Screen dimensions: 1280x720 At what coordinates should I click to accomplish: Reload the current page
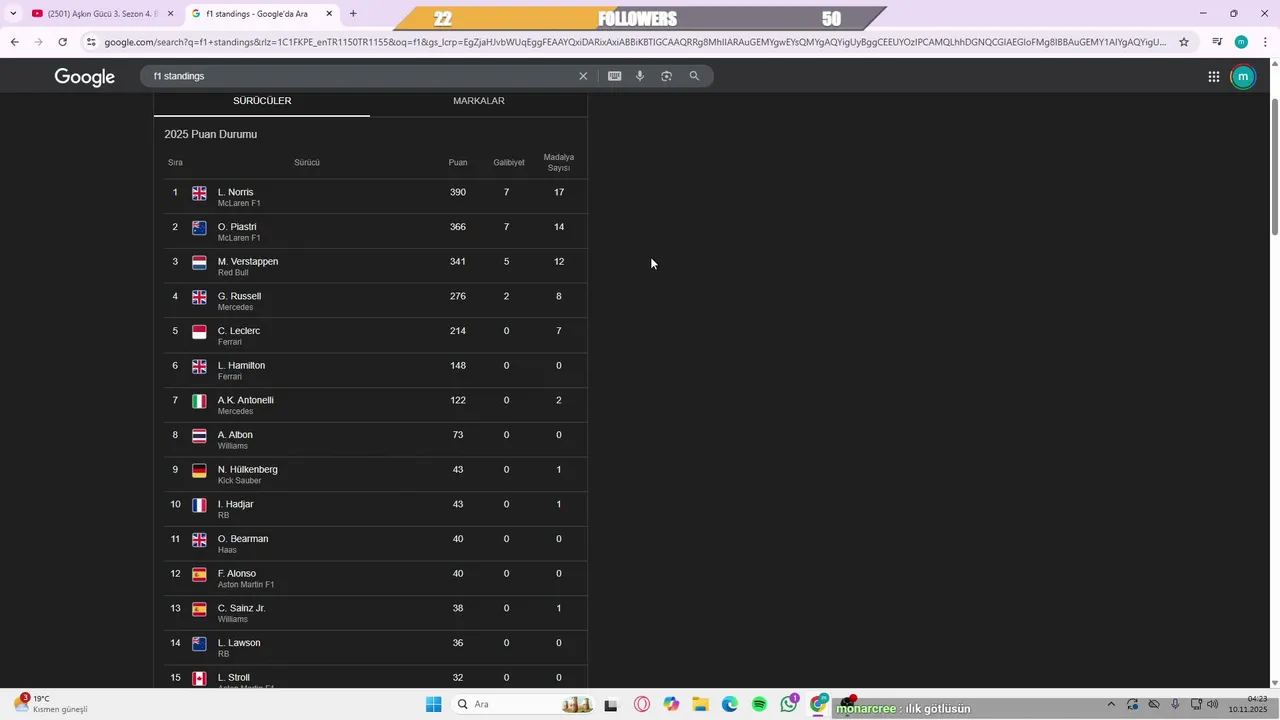point(62,42)
